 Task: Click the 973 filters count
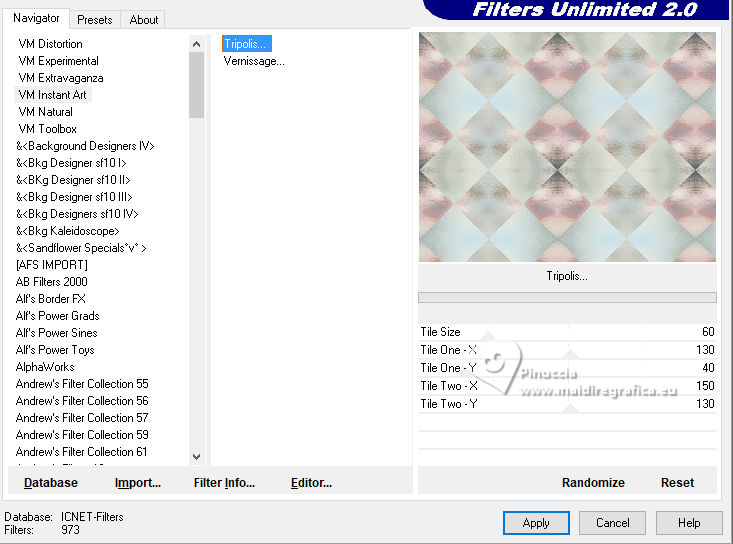[70, 530]
